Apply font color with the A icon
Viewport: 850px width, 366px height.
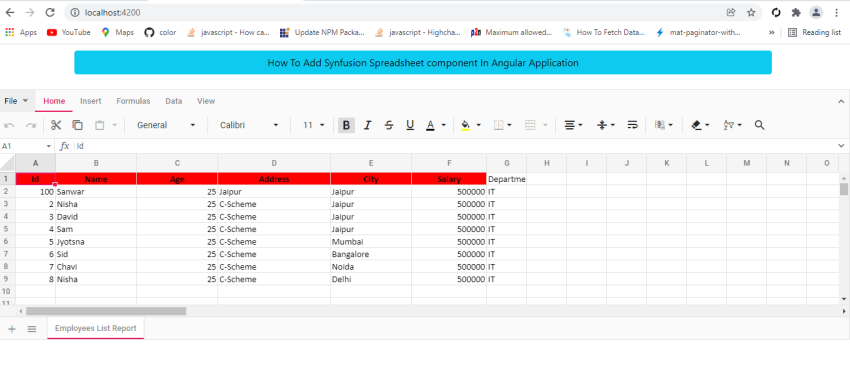[x=430, y=125]
